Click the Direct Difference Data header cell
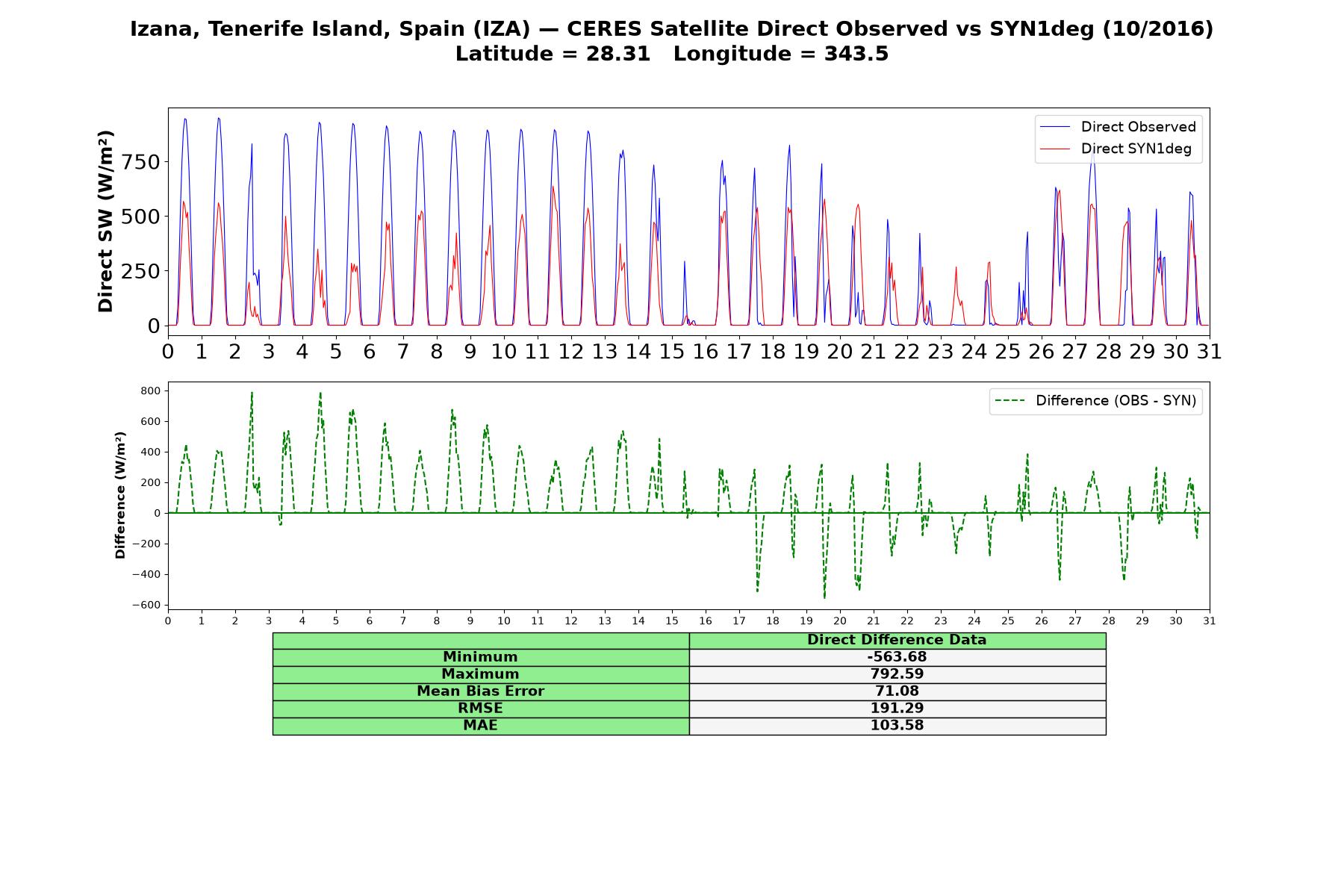The image size is (1344, 896). point(897,640)
